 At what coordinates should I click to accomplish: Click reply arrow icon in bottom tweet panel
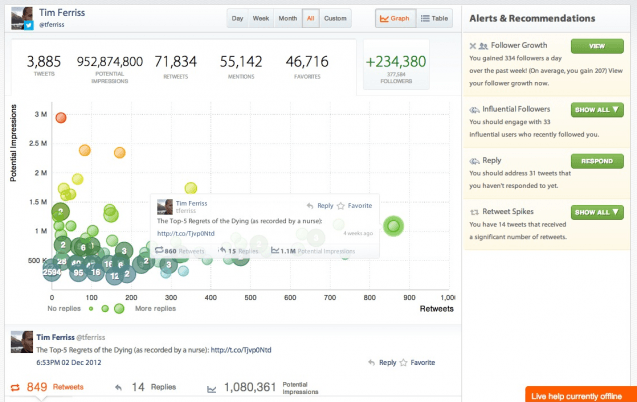[371, 363]
